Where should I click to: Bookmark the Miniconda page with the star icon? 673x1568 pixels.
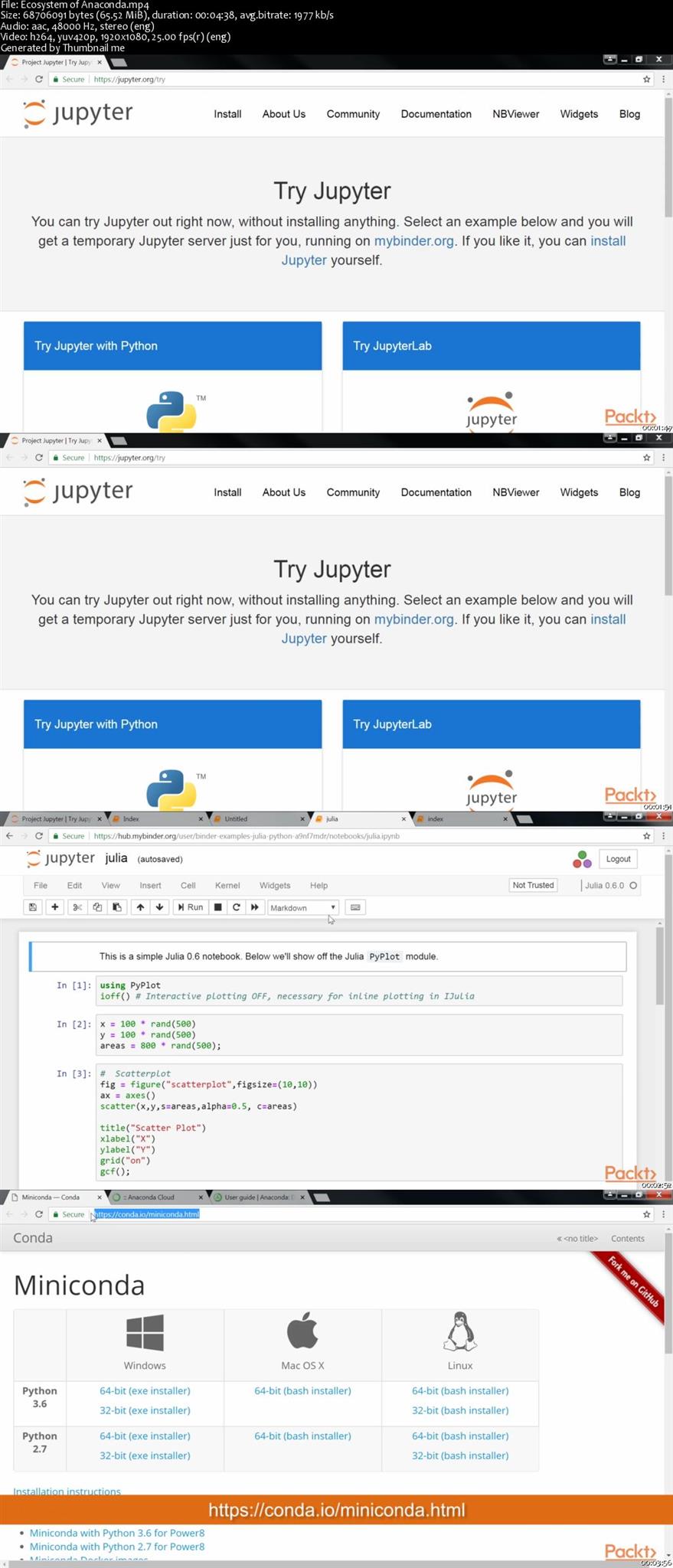(646, 1214)
